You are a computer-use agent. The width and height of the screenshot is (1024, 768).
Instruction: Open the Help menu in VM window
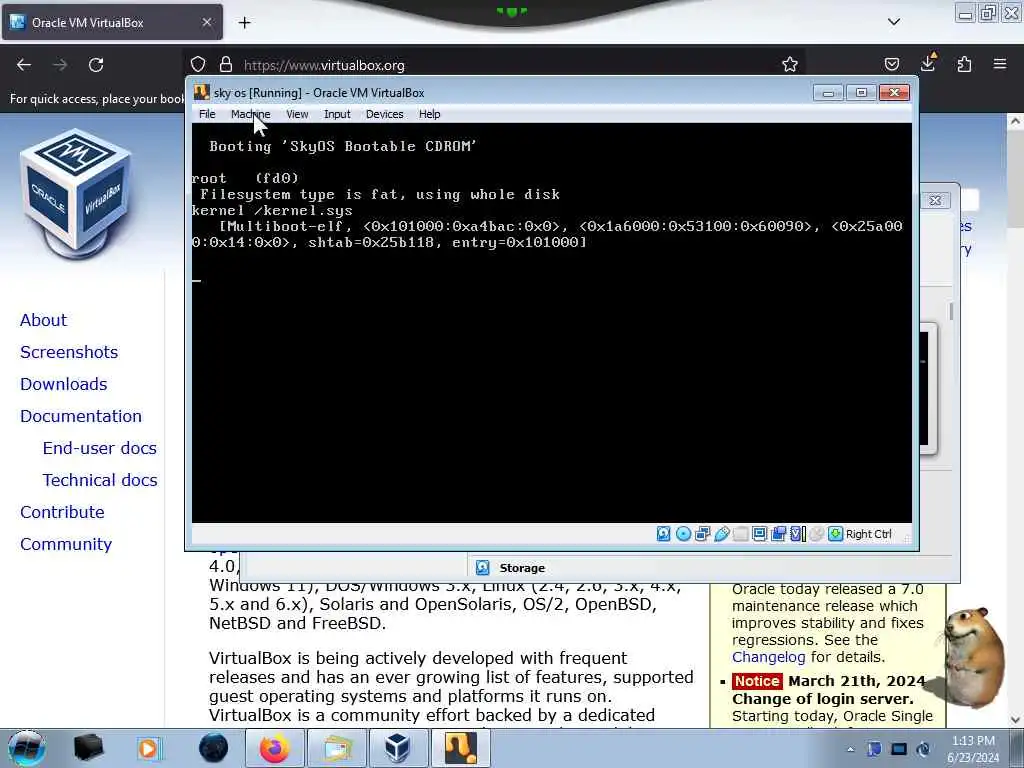click(430, 114)
